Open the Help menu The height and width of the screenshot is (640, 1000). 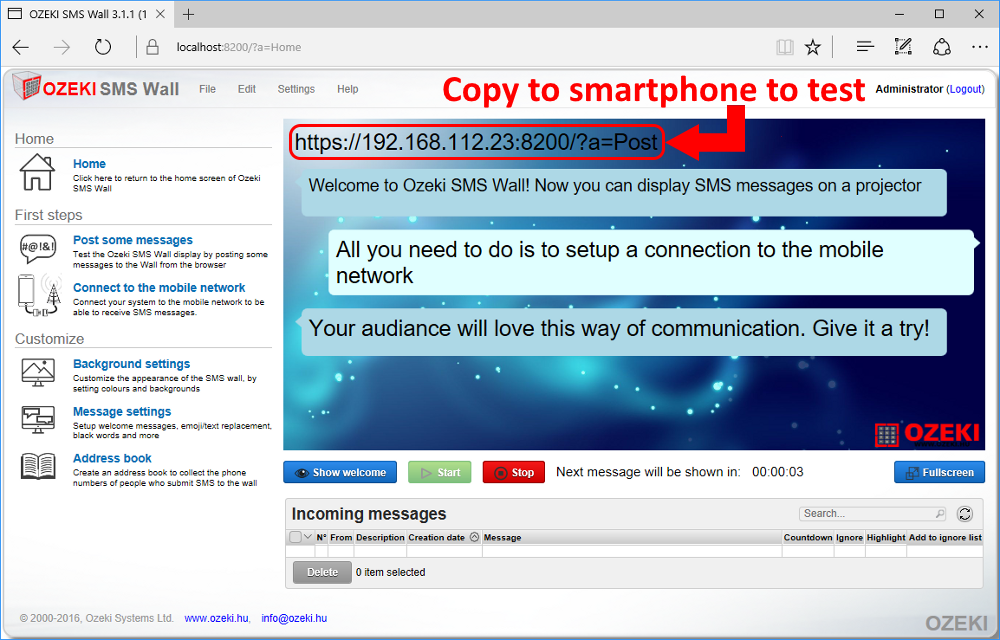click(x=348, y=89)
